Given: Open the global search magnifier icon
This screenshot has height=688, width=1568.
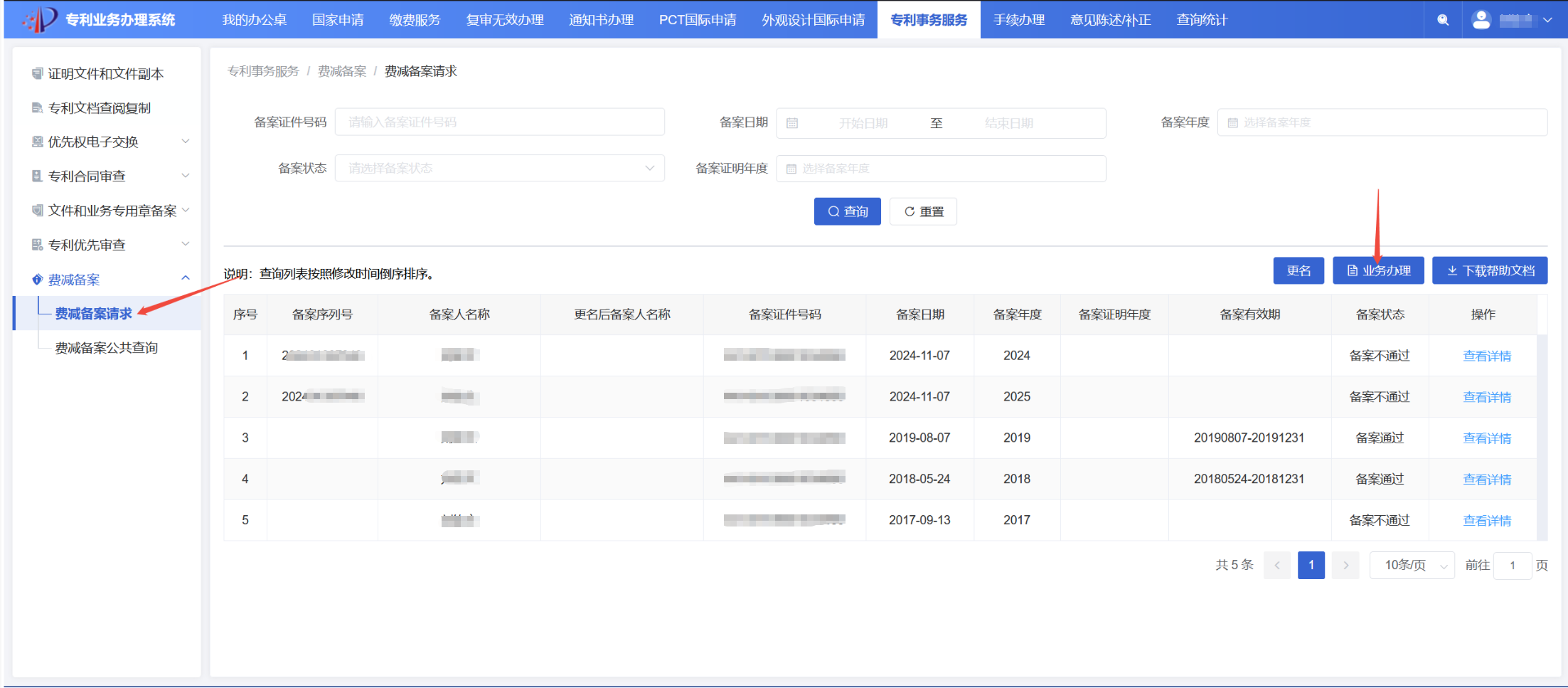Looking at the screenshot, I should tap(1443, 19).
